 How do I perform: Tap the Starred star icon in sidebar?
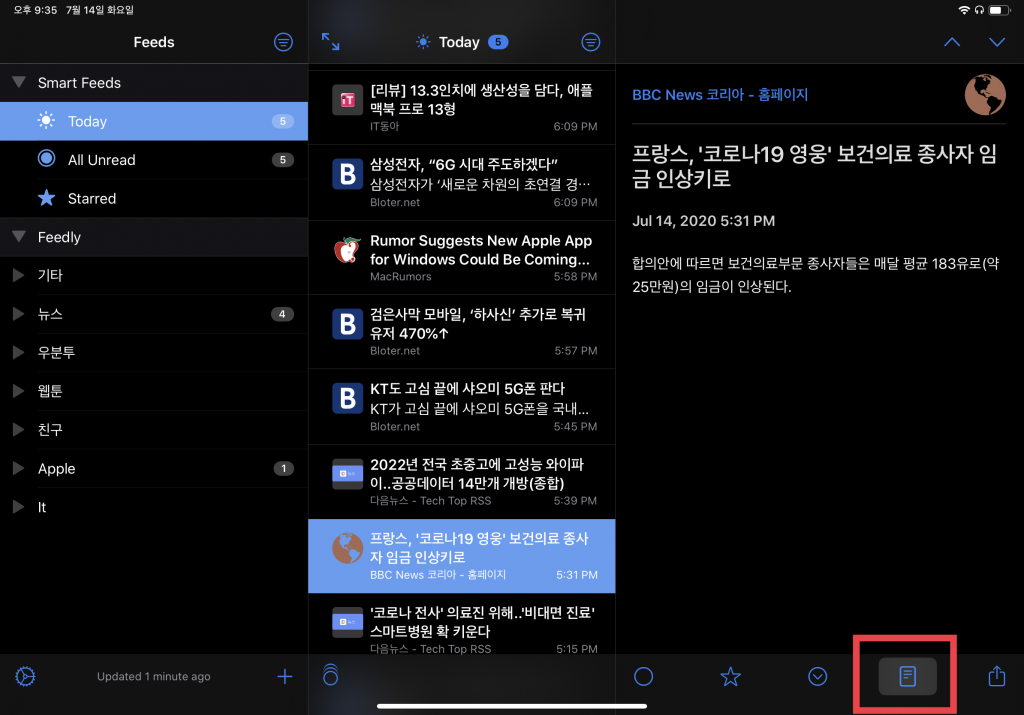(46, 198)
